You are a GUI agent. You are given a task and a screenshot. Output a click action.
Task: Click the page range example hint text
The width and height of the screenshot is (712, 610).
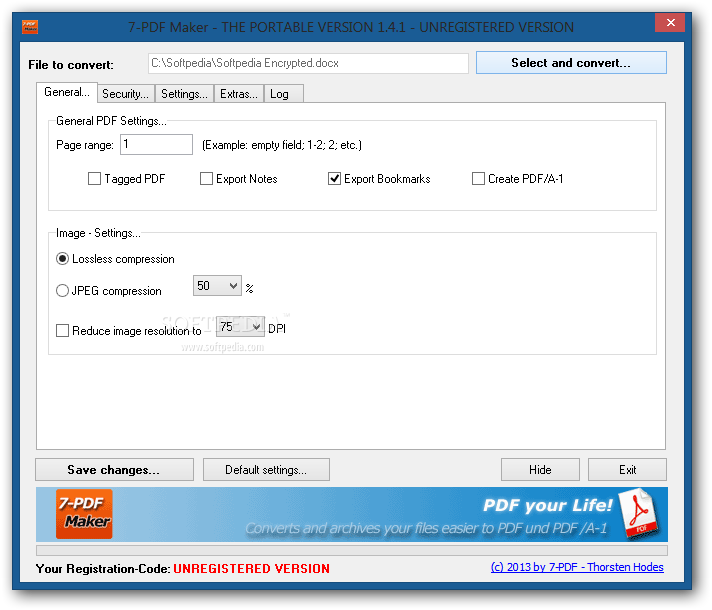pos(282,145)
